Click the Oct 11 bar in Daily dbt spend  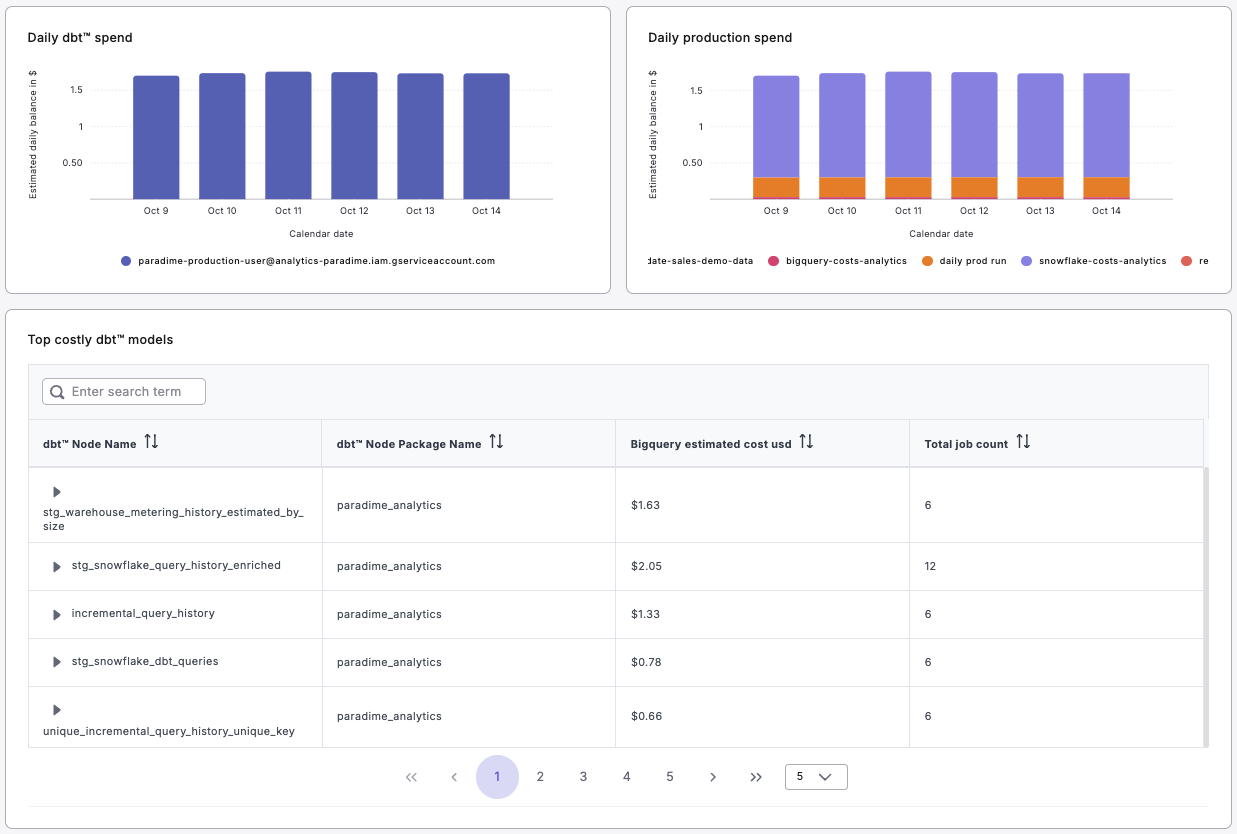pyautogui.click(x=288, y=136)
